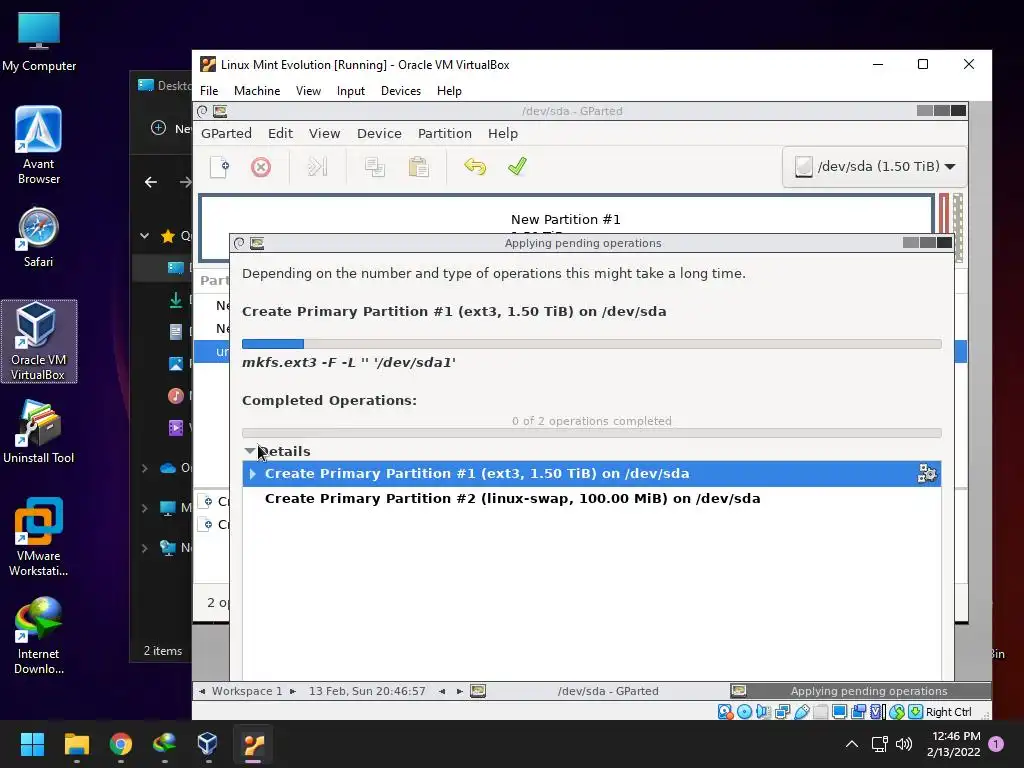Viewport: 1024px width, 768px height.
Task: Click the Copy partition toolbar icon
Action: coord(375,167)
